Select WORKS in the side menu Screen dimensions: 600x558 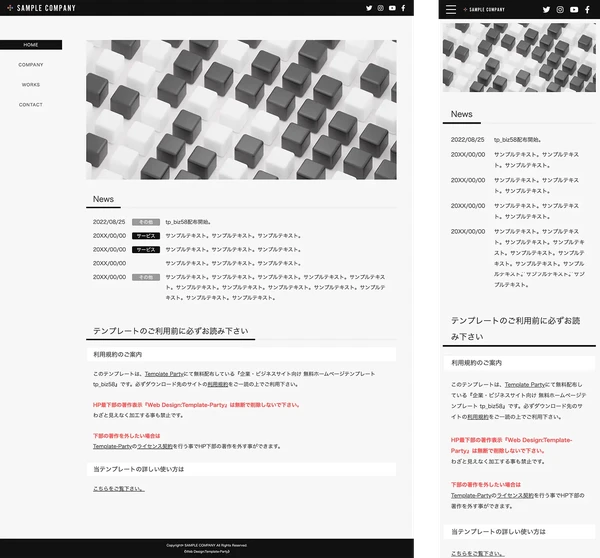coord(31,85)
